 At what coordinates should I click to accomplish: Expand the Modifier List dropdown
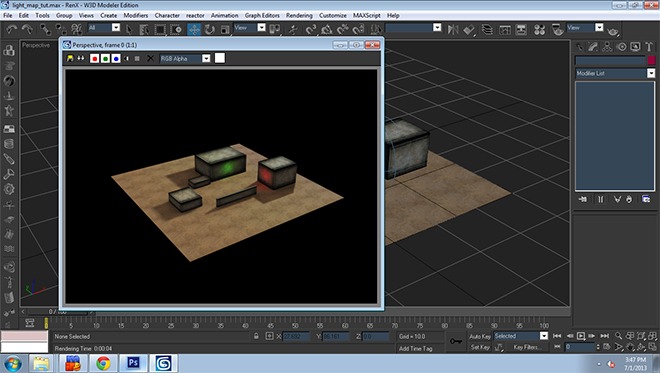(615, 73)
